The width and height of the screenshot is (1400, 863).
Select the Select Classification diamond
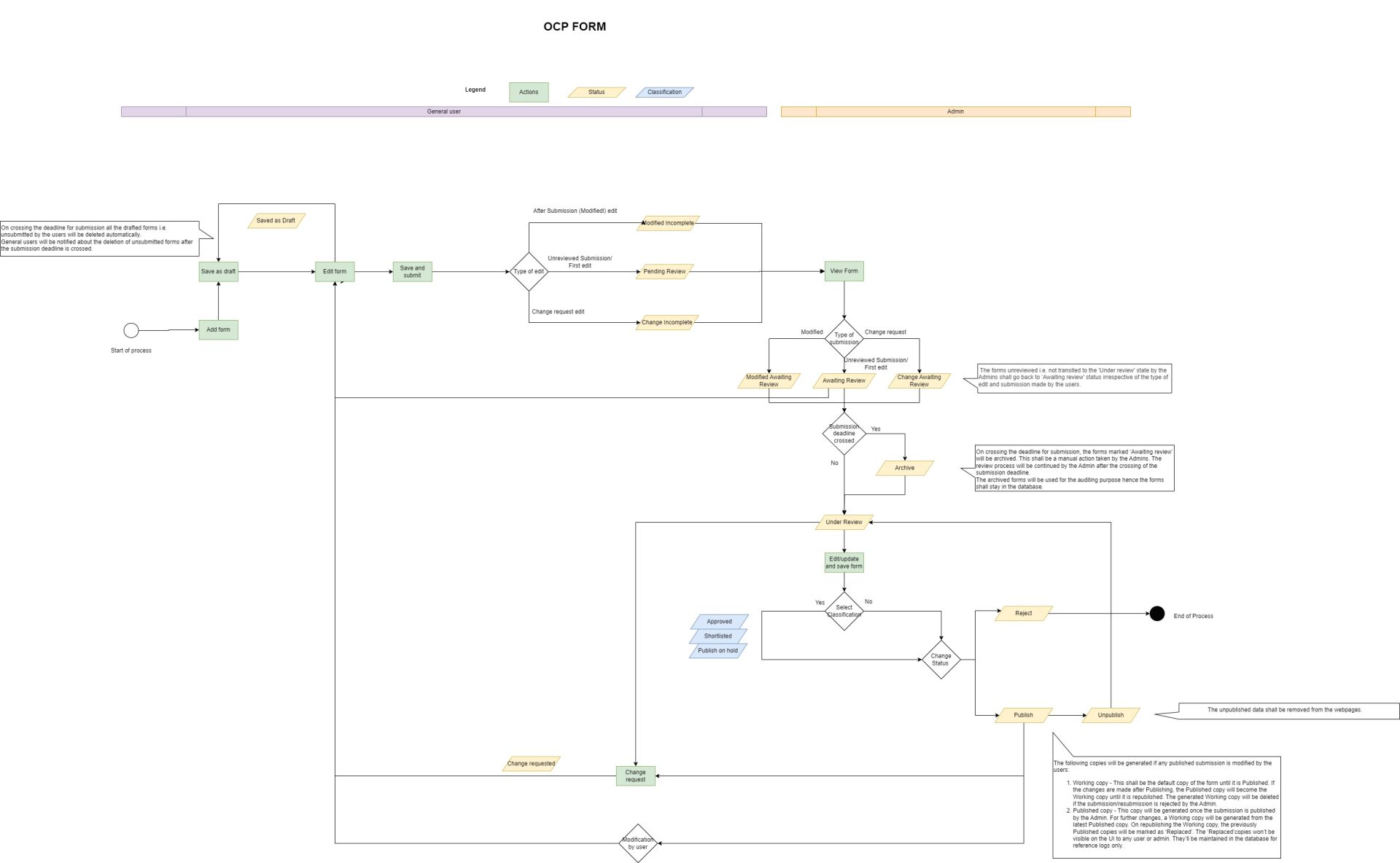844,611
